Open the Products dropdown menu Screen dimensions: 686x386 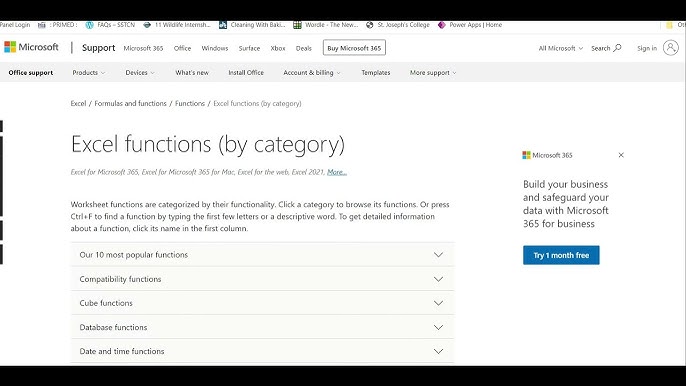(89, 73)
